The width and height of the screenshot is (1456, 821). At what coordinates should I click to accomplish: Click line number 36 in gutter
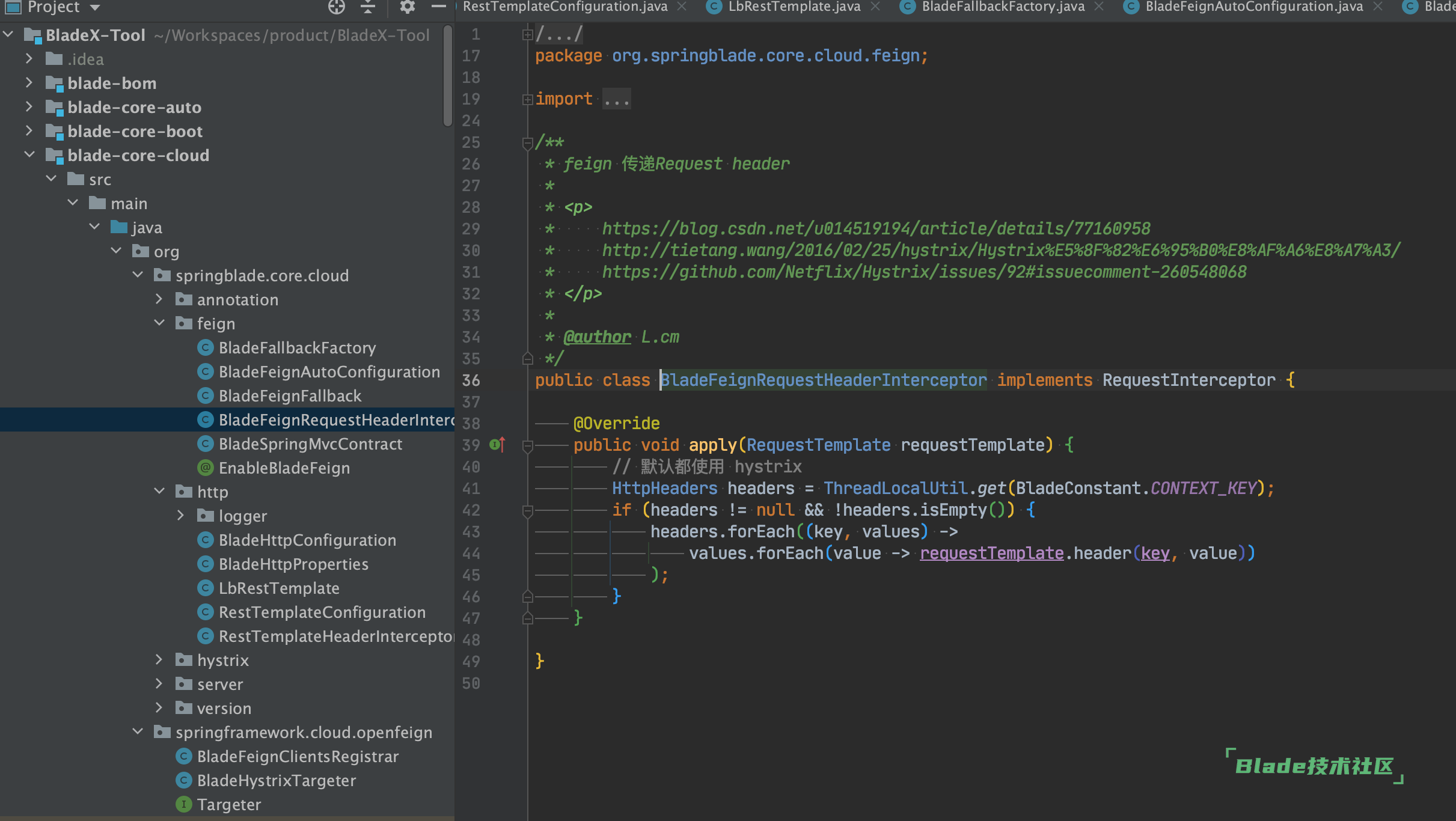471,380
